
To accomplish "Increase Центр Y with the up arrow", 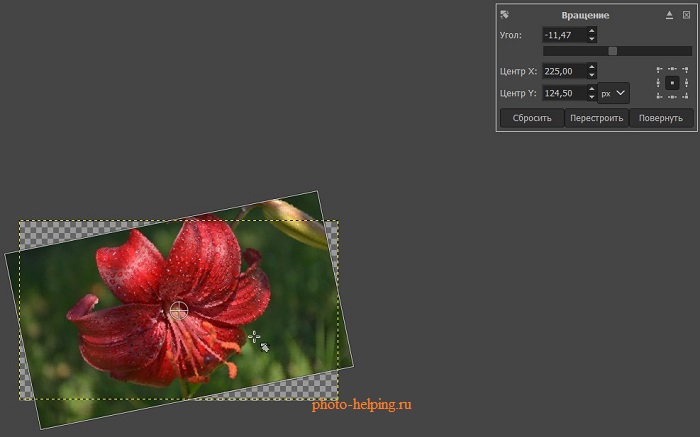I will [x=592, y=89].
